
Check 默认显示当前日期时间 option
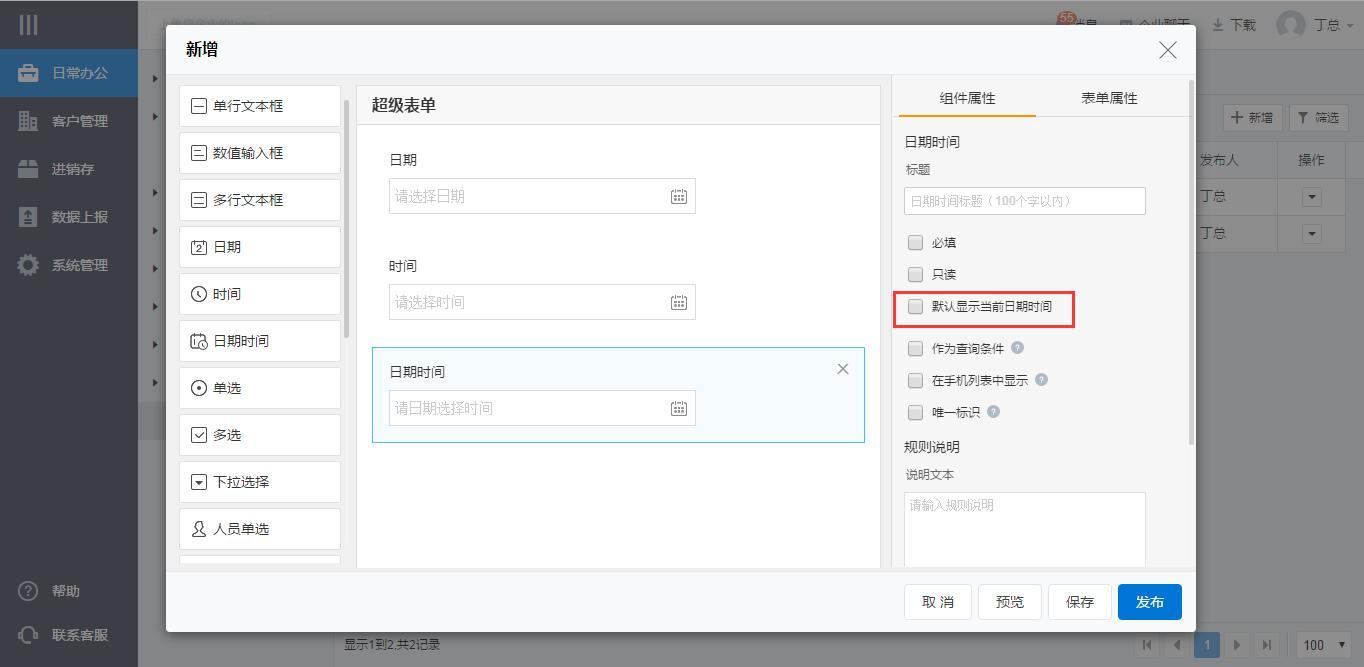pos(915,307)
